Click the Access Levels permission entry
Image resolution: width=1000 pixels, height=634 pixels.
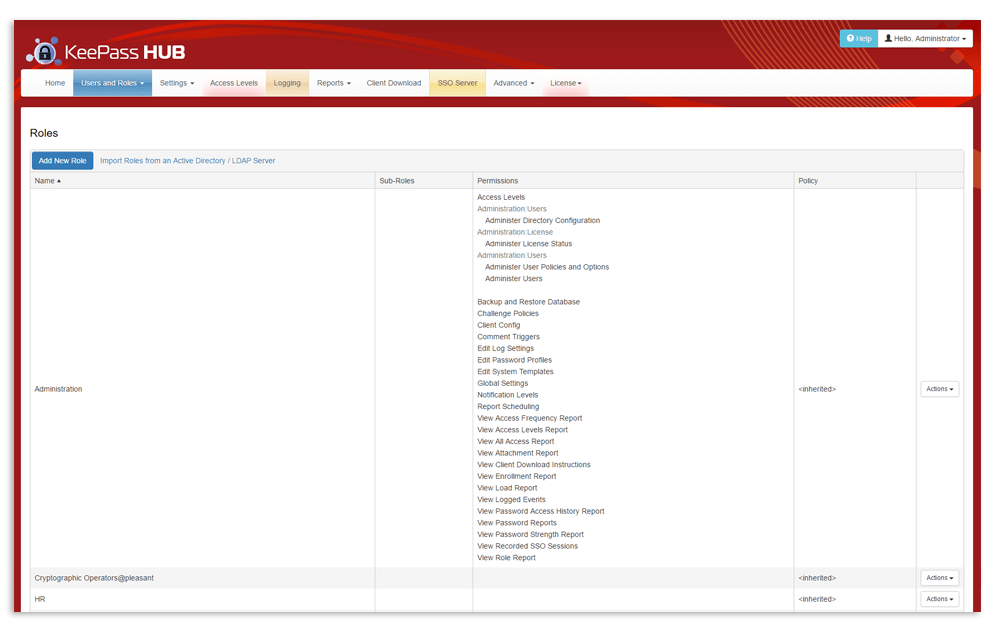pos(501,197)
